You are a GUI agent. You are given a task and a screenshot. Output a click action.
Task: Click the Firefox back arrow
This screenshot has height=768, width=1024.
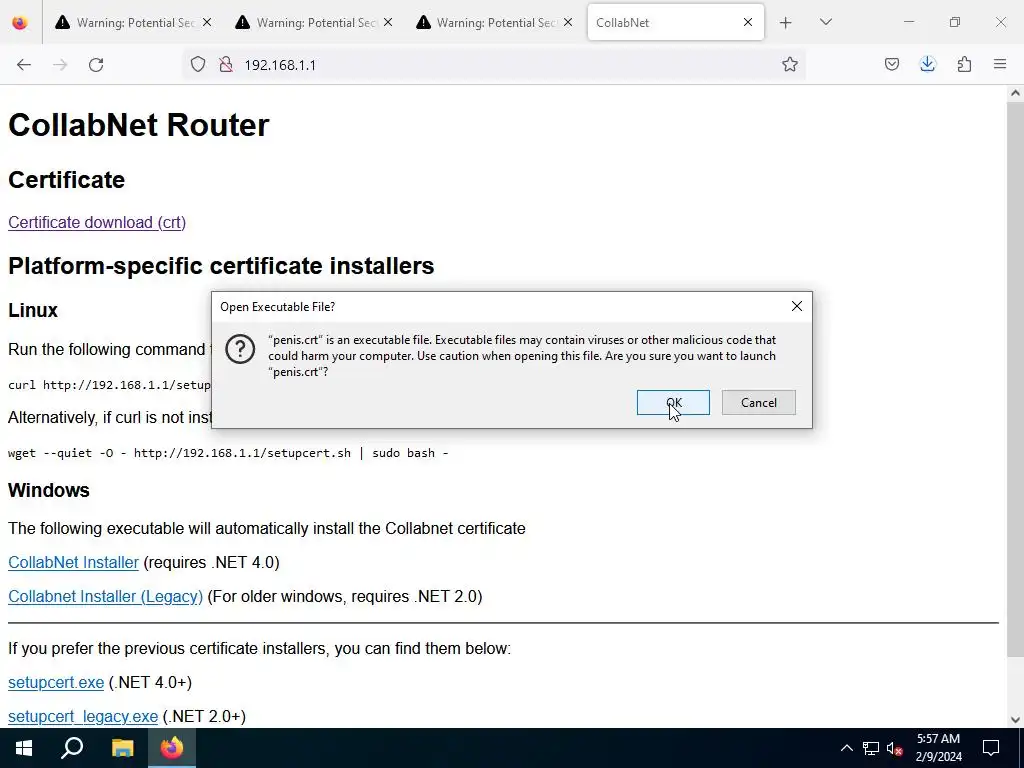point(24,65)
